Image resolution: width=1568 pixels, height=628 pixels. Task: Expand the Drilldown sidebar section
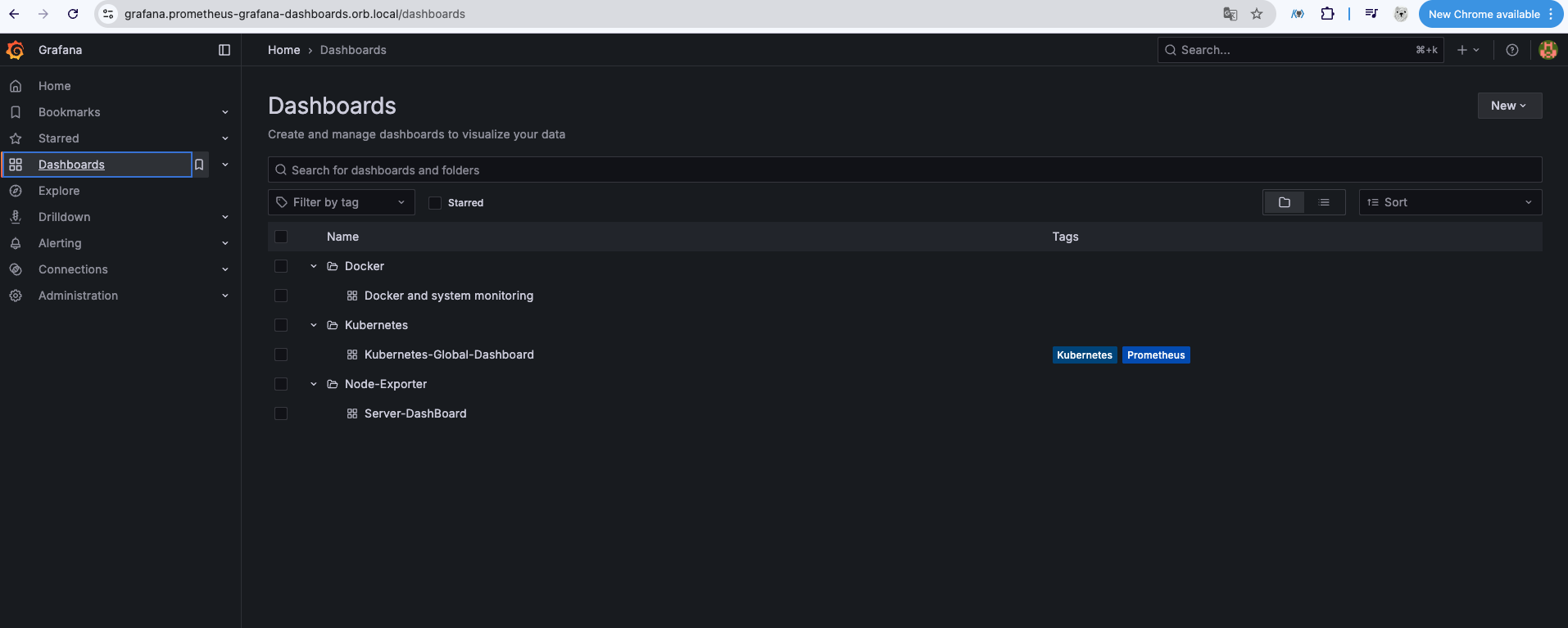(225, 217)
